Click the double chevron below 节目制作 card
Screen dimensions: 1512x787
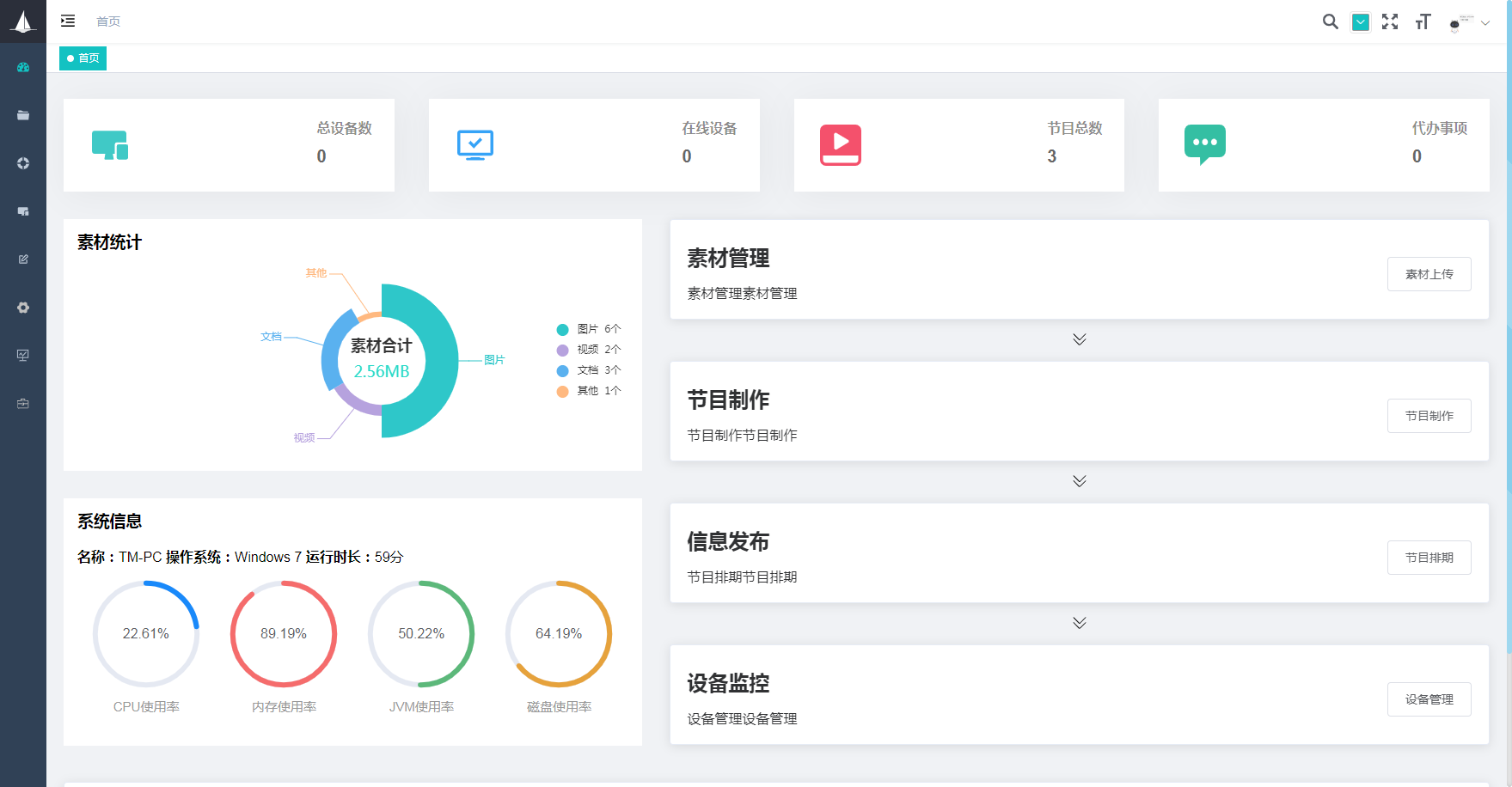click(x=1080, y=481)
